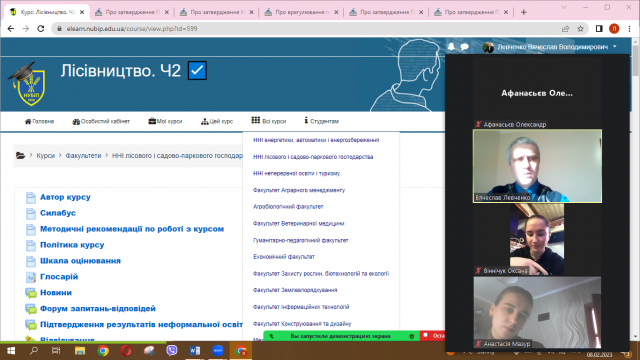
Task: Select Факультет Ветеринарної медицини menu item
Action: (x=298, y=223)
